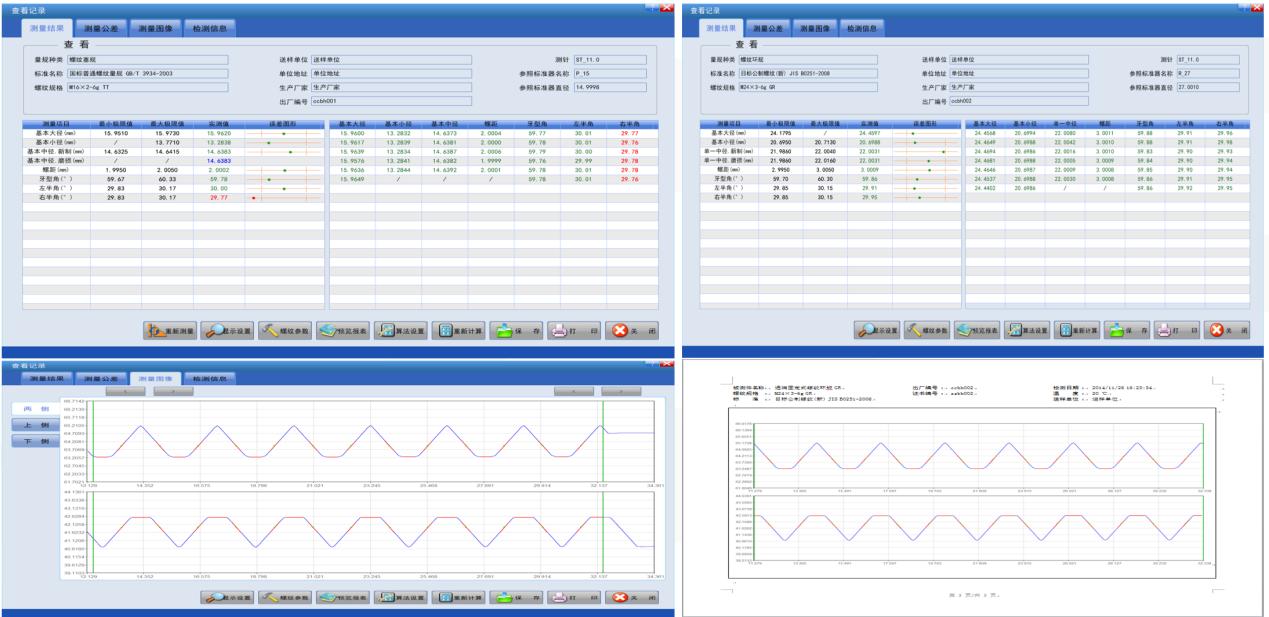Select the 上侧 (upper side) view option
Image resolution: width=1269 pixels, height=617 pixels.
[30, 425]
